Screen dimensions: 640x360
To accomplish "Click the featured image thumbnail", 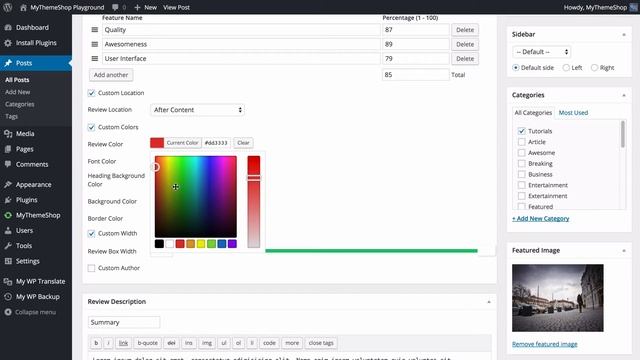I will pyautogui.click(x=558, y=298).
